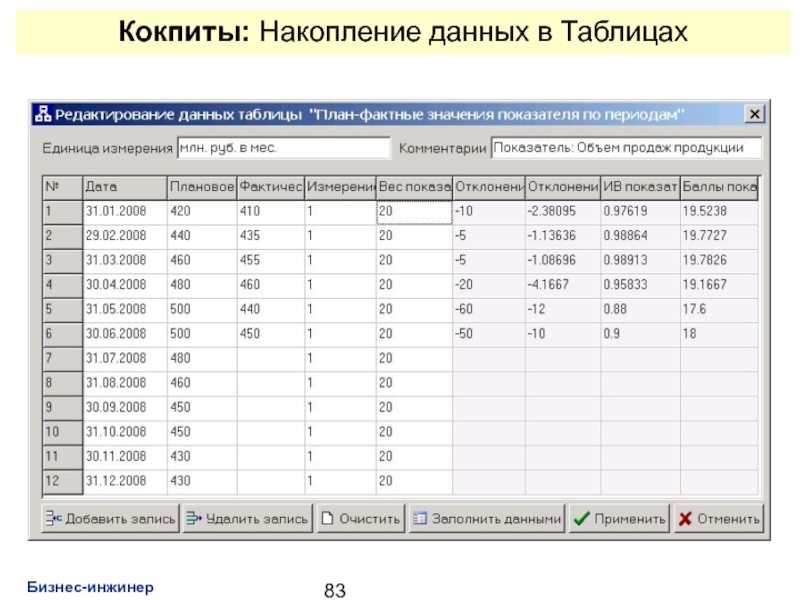
Task: Click score value 19.7826
Action: [x=719, y=261]
